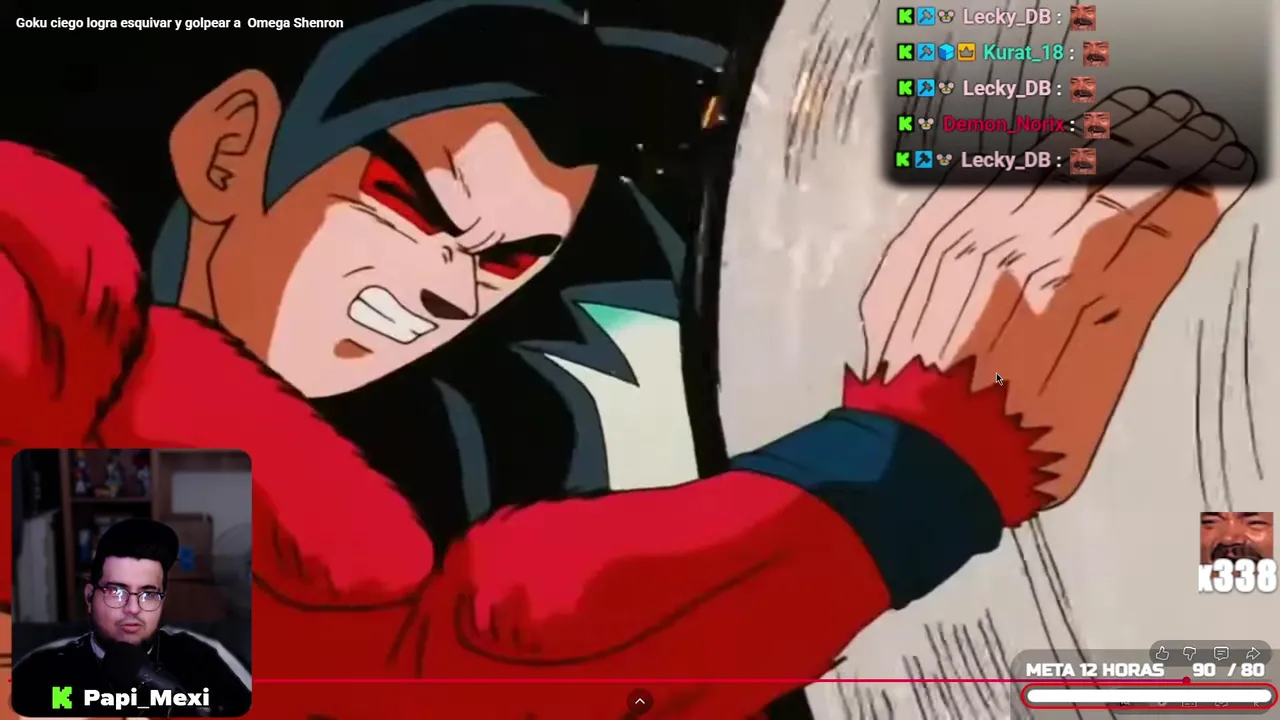Click the thumbs-down dislike icon
Image resolution: width=1280 pixels, height=720 pixels.
(x=1190, y=654)
